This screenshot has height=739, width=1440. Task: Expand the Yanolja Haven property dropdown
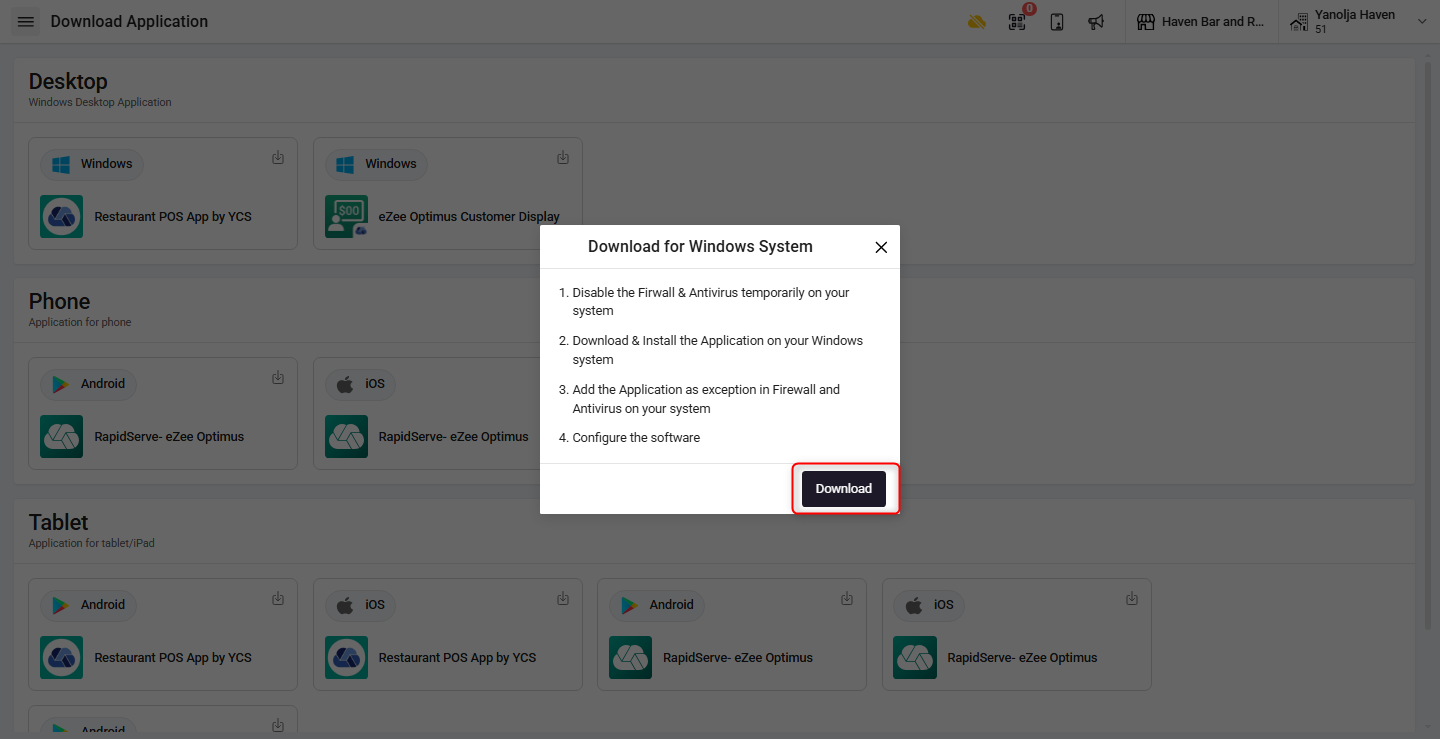tap(1358, 22)
